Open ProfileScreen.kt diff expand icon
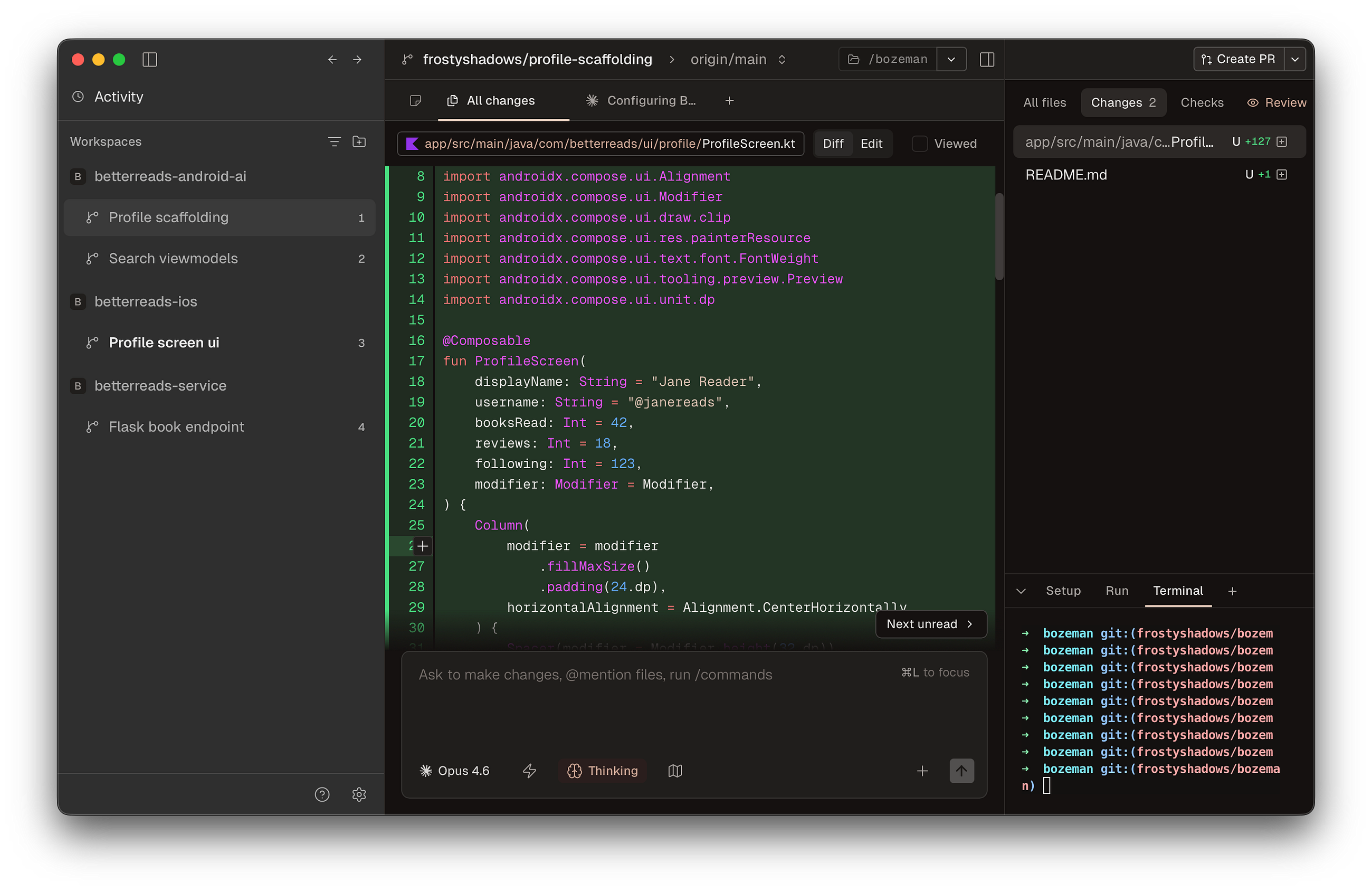 coord(1281,142)
